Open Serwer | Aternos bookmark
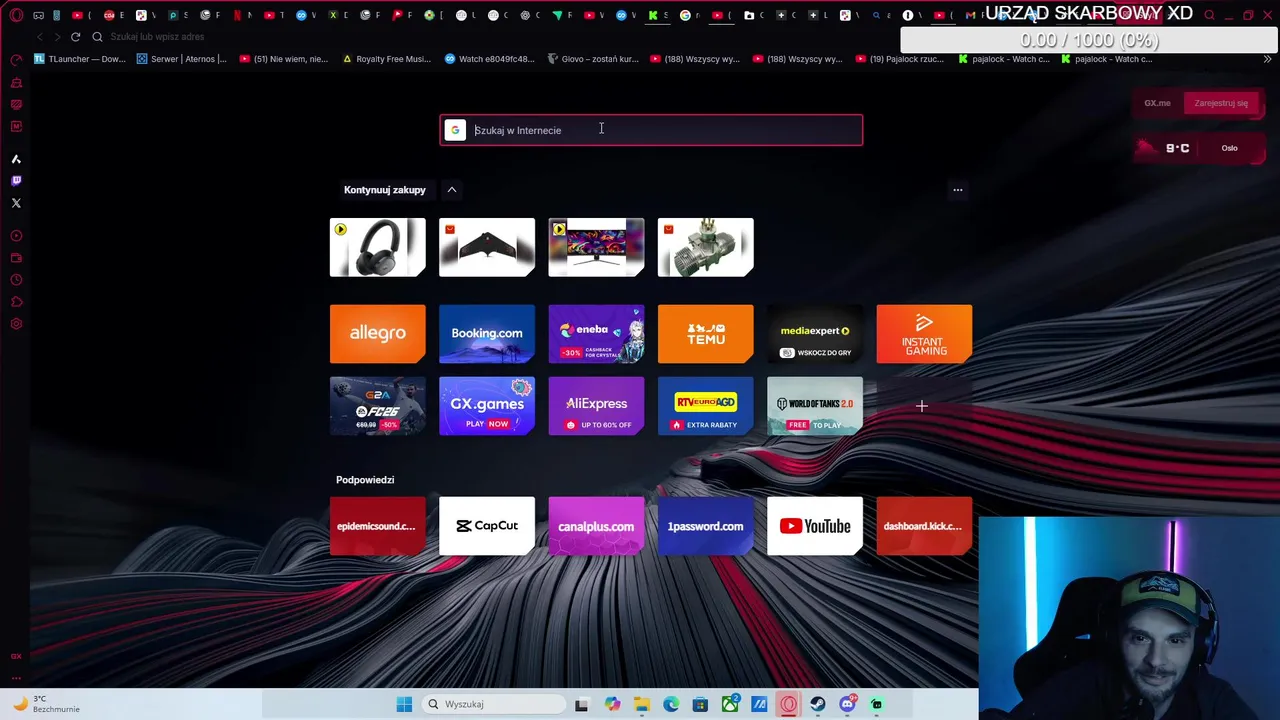 click(x=181, y=59)
